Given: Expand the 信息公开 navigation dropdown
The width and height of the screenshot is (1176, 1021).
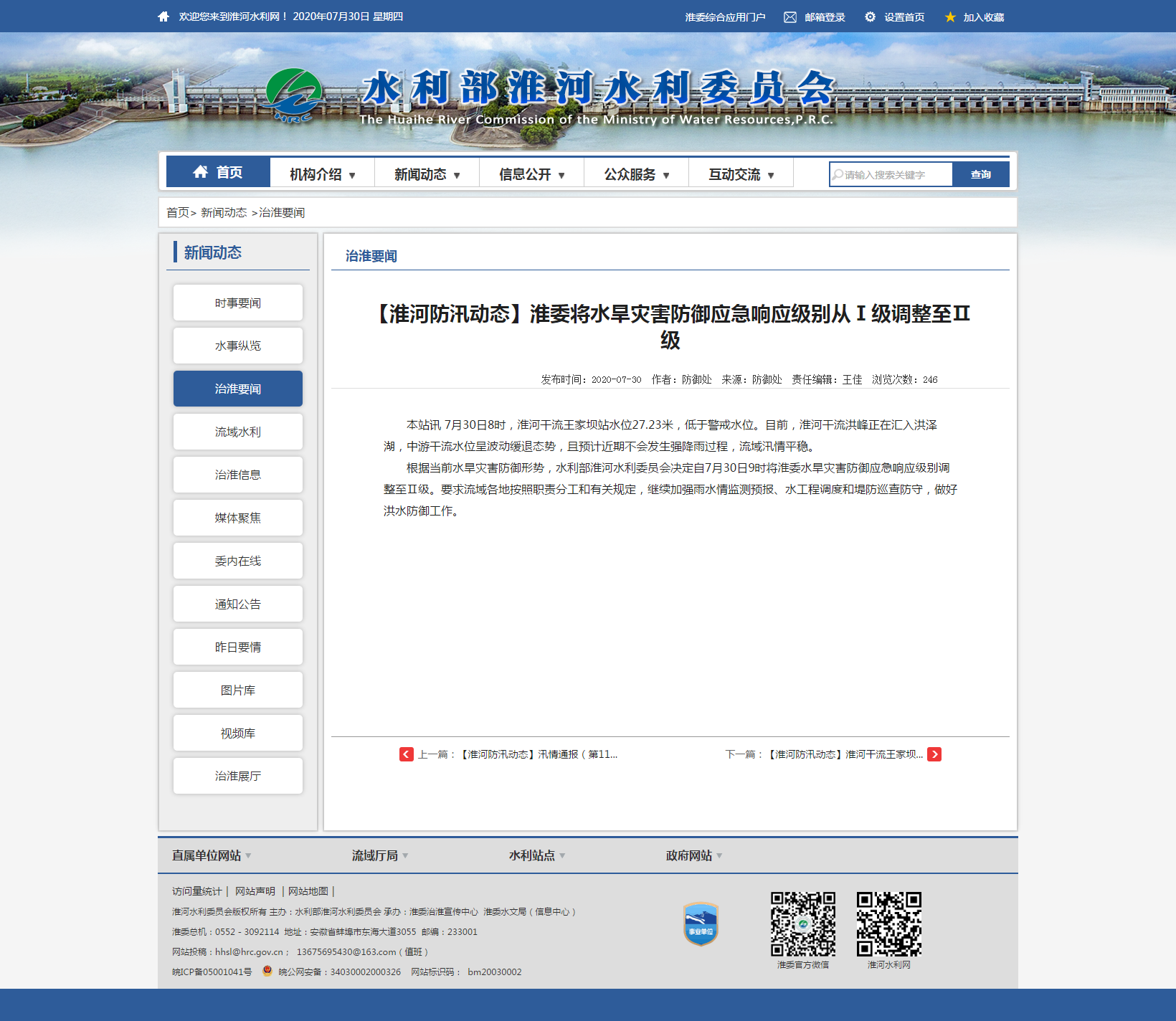Looking at the screenshot, I should click(531, 174).
